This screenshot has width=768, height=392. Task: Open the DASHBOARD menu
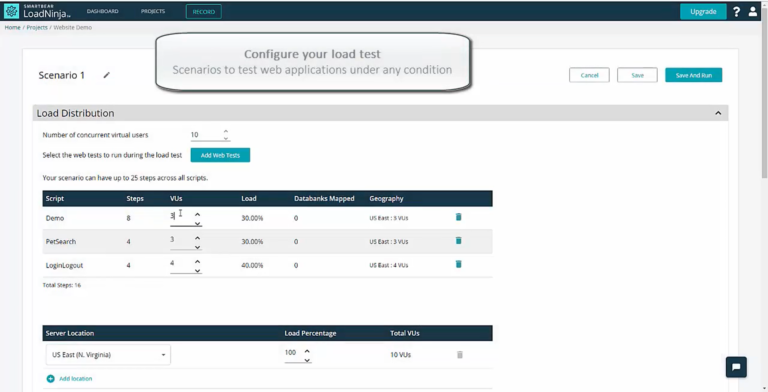(x=102, y=11)
